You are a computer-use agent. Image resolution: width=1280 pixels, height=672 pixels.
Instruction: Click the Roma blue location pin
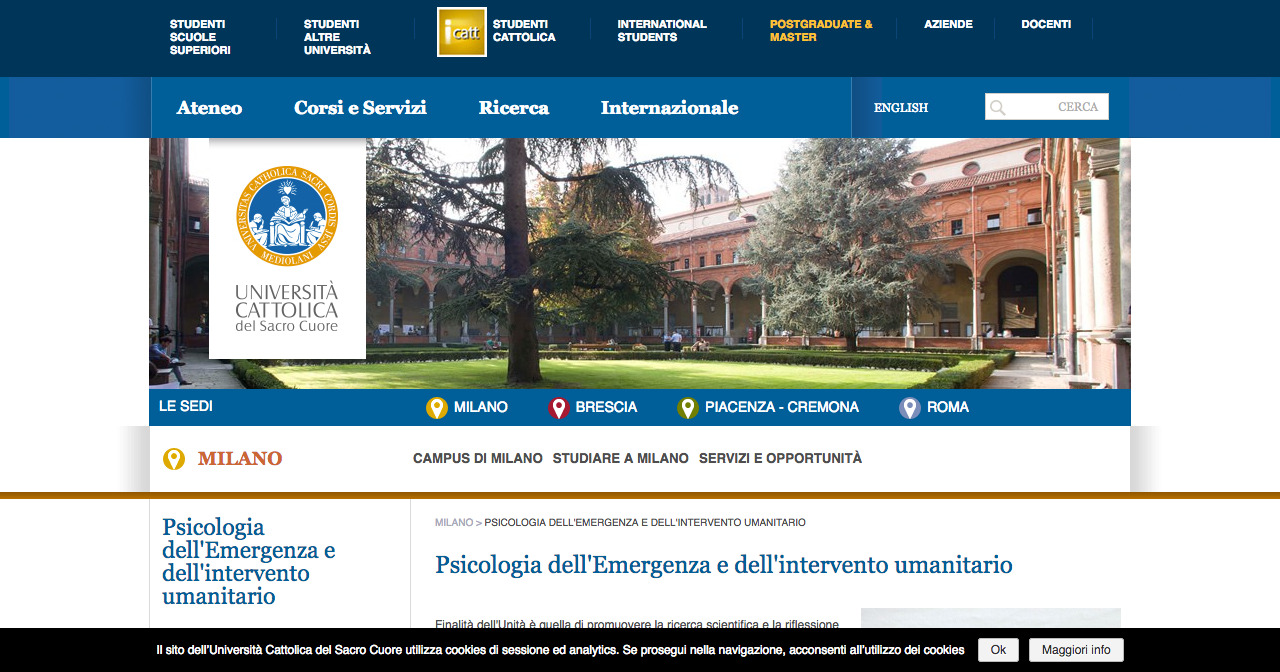(909, 408)
